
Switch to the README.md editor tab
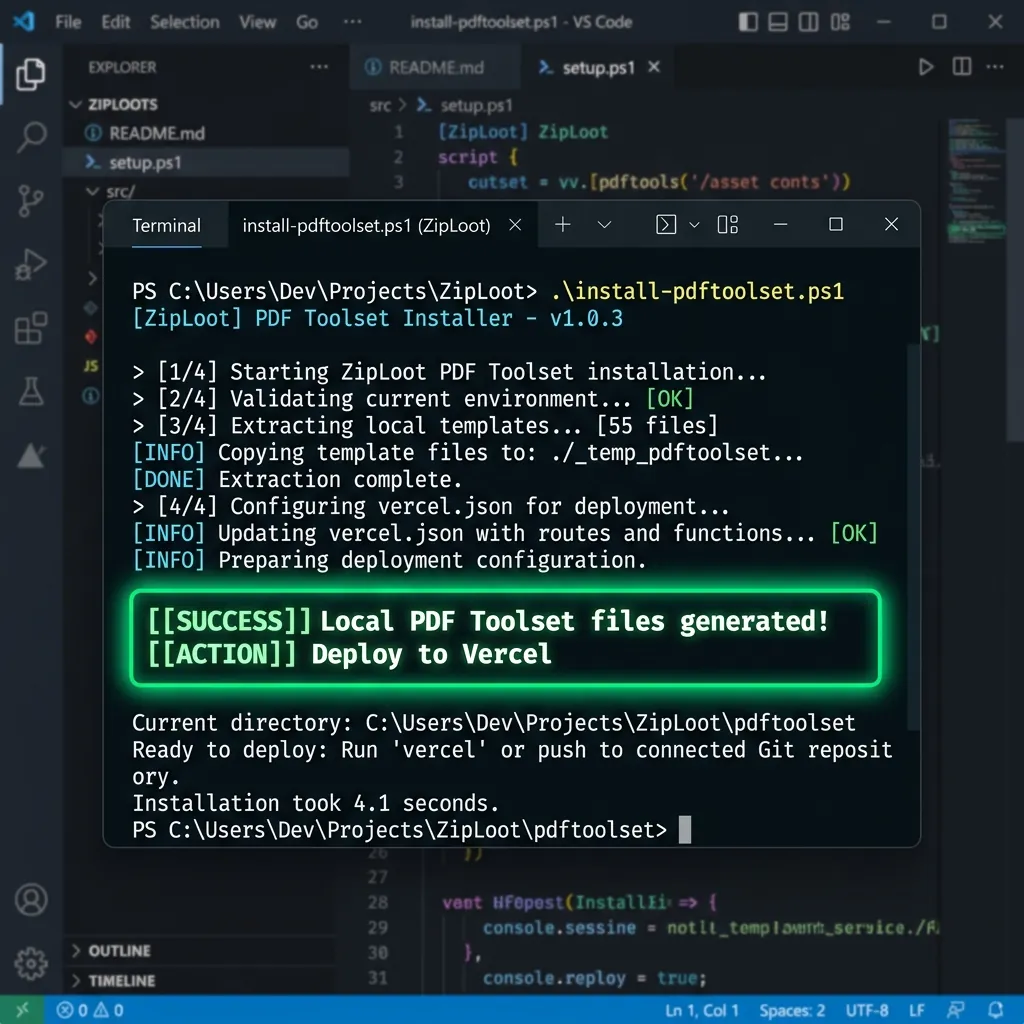435,67
